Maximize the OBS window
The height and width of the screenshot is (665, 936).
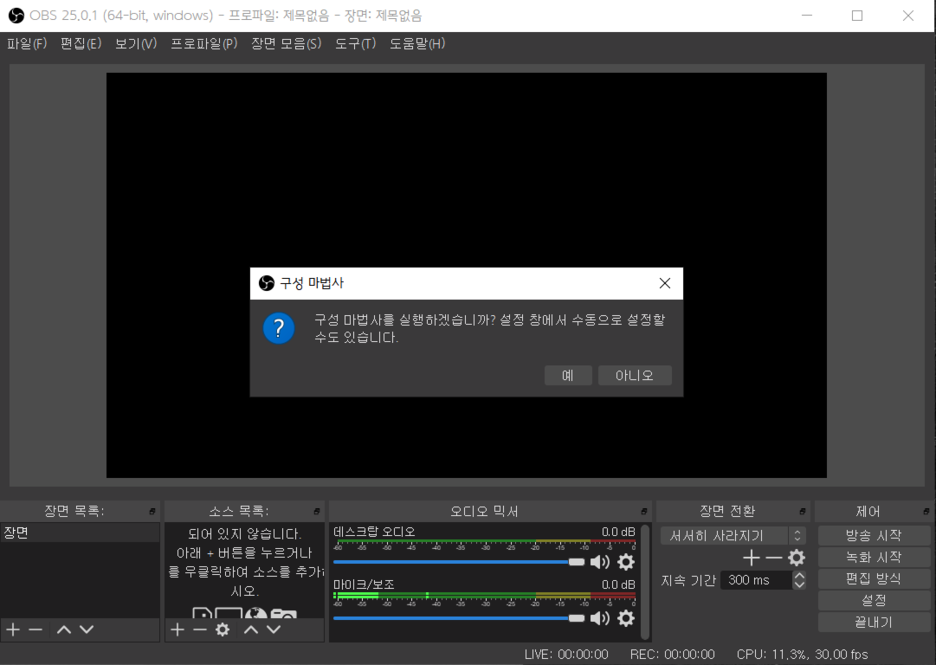857,16
